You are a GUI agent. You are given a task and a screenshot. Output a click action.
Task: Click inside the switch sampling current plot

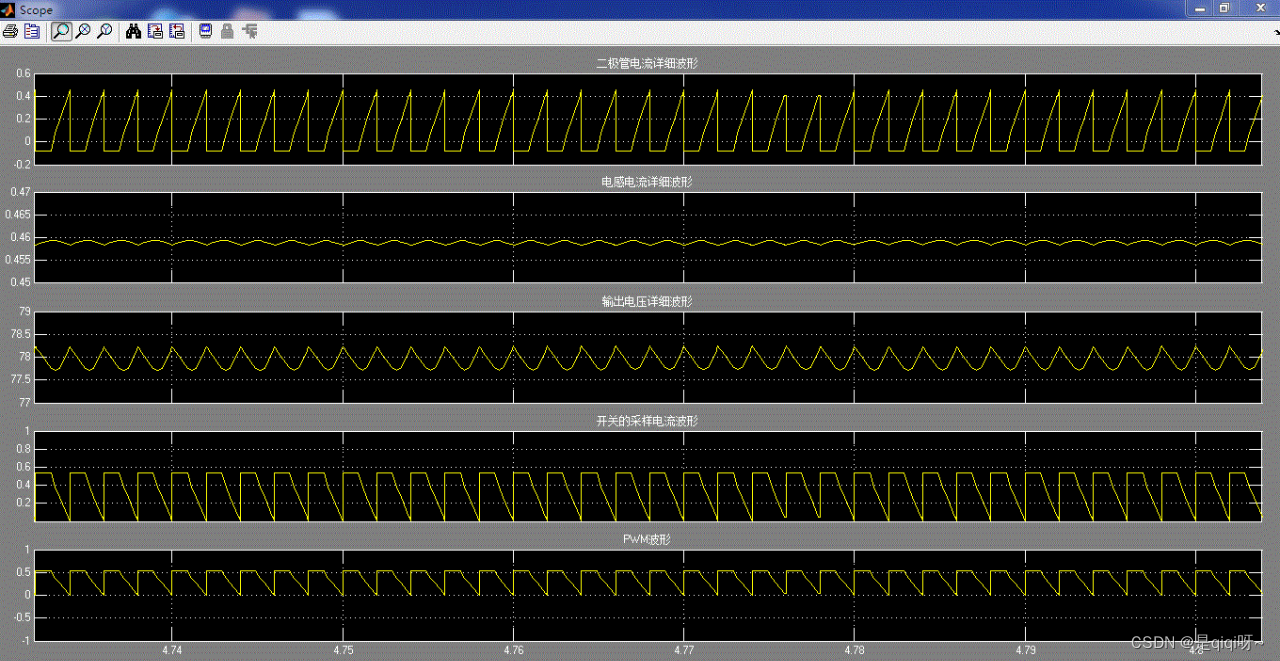[649, 476]
